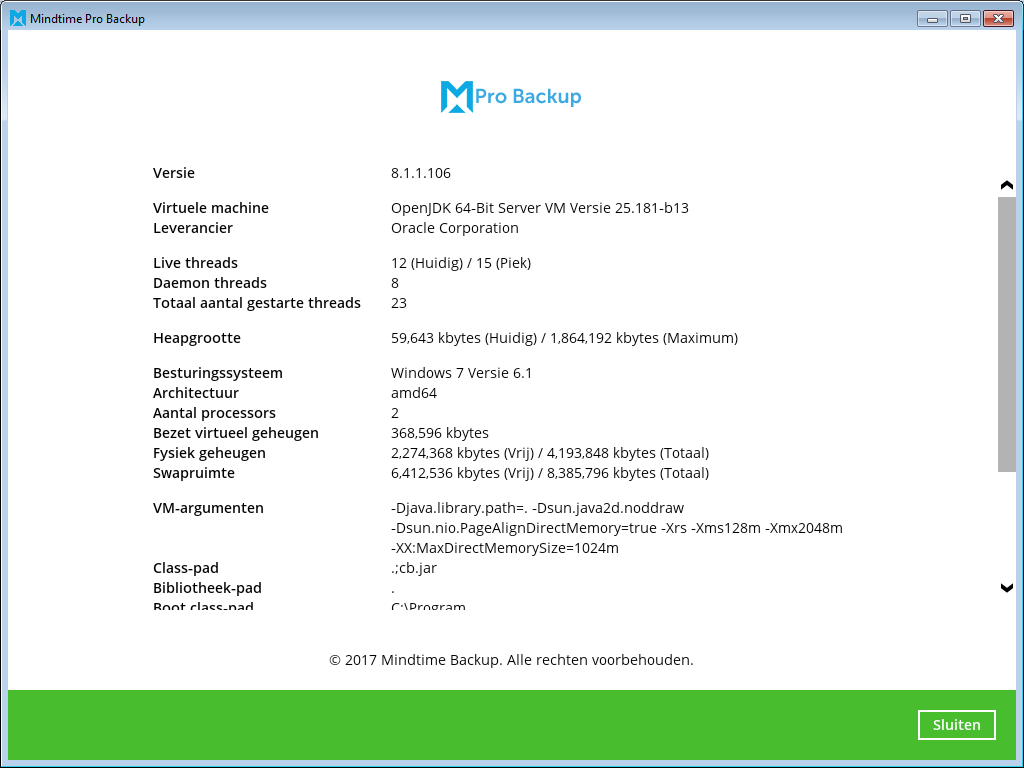Click the 'Oracle Corporation' value

tap(455, 228)
